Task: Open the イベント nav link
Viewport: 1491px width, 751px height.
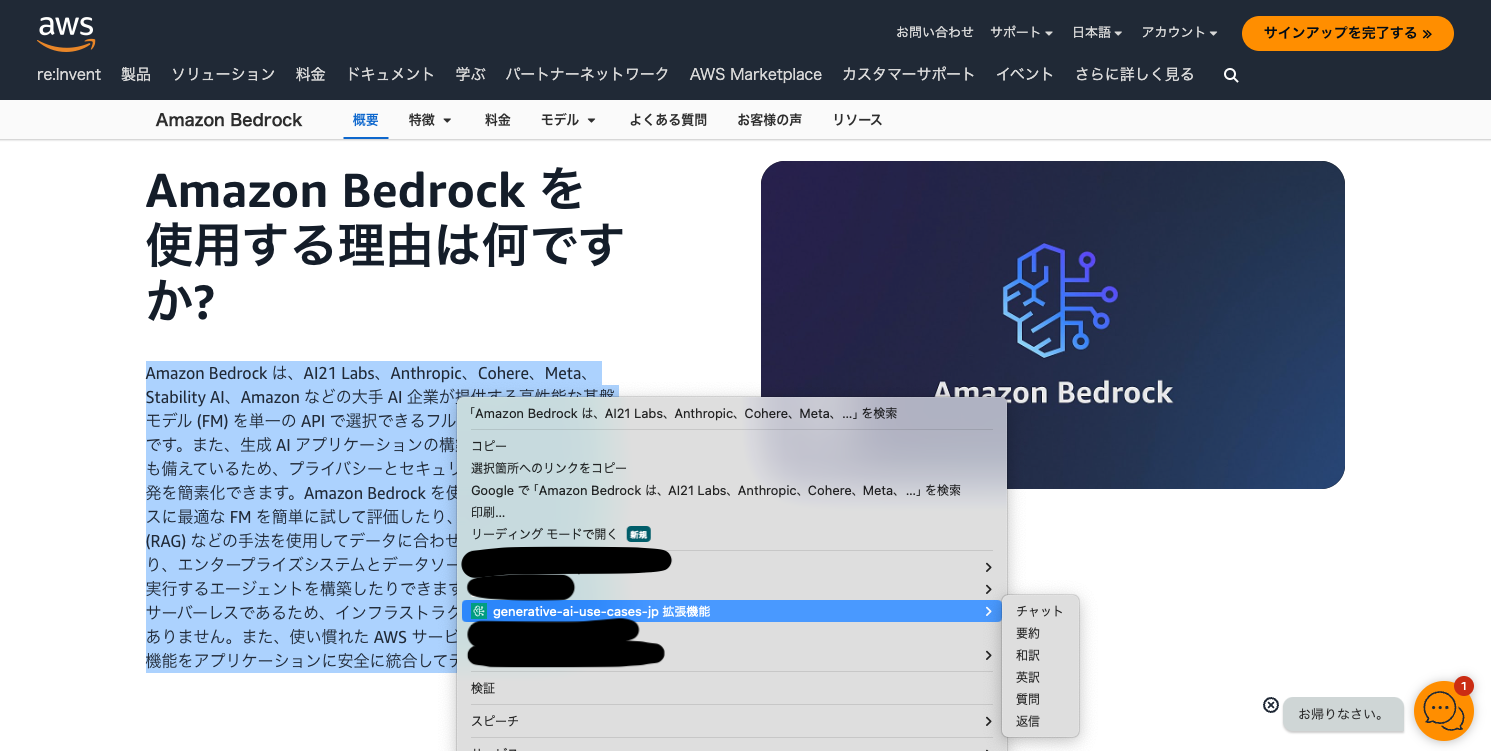Action: click(x=1025, y=75)
